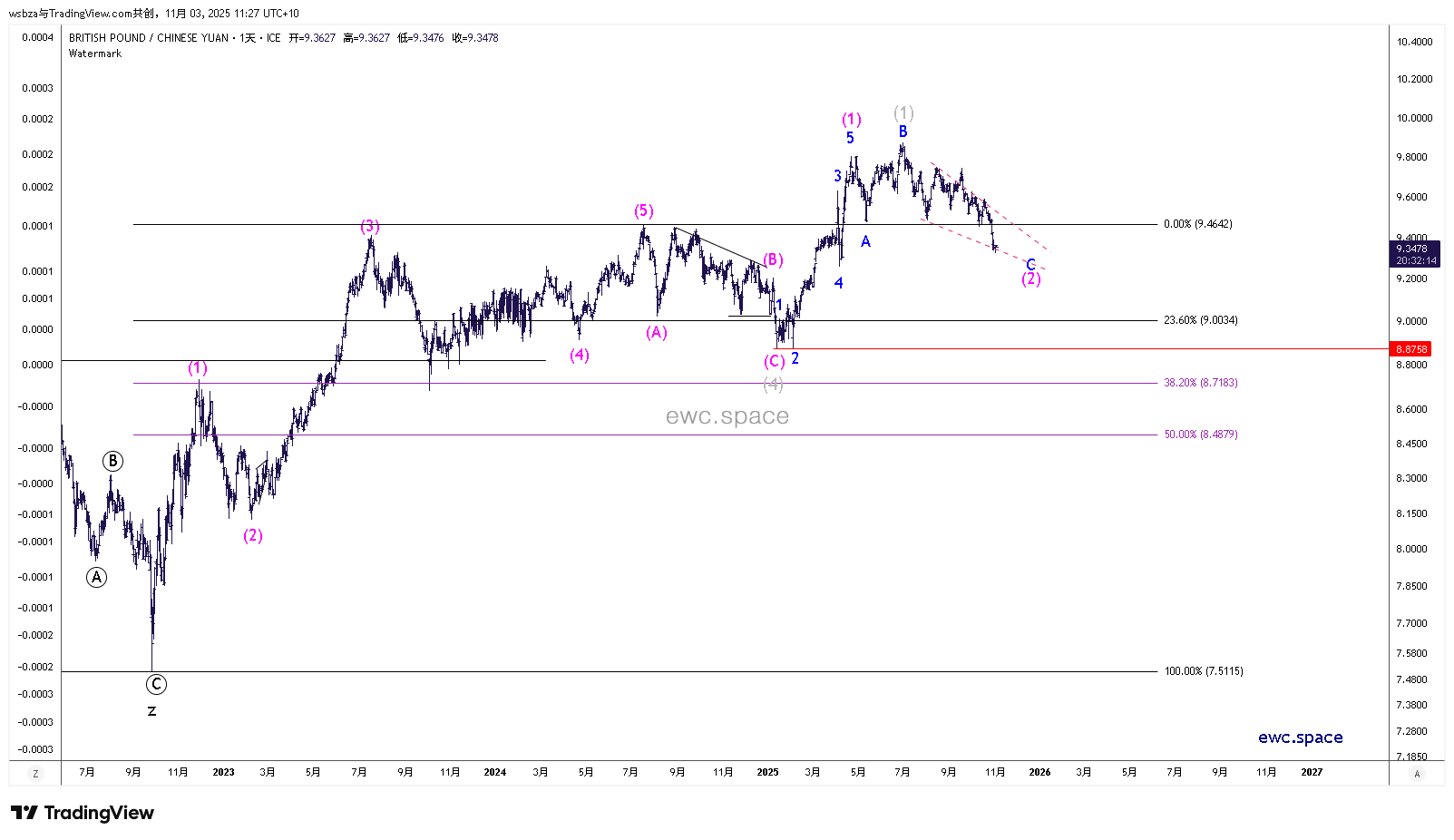The height and width of the screenshot is (840, 1454).
Task: Select the 100.00% (7.5115) Fibonacci label
Action: click(x=1203, y=671)
